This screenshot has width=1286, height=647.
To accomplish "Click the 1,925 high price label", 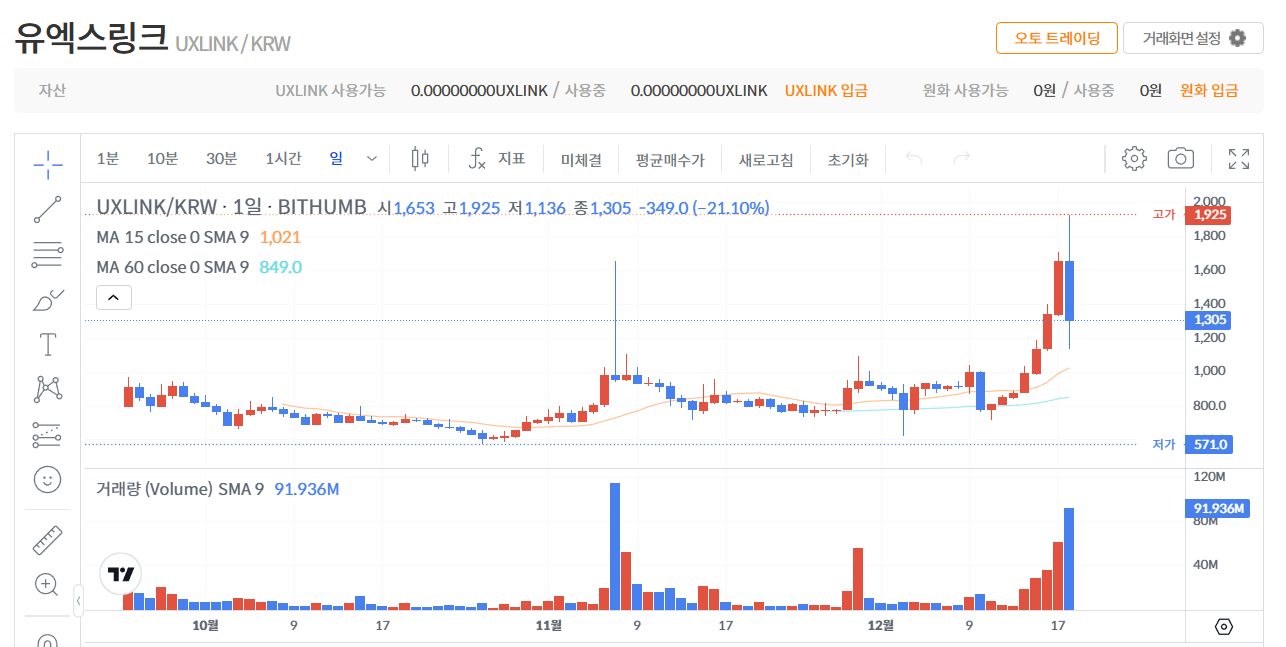I will click(x=1209, y=215).
